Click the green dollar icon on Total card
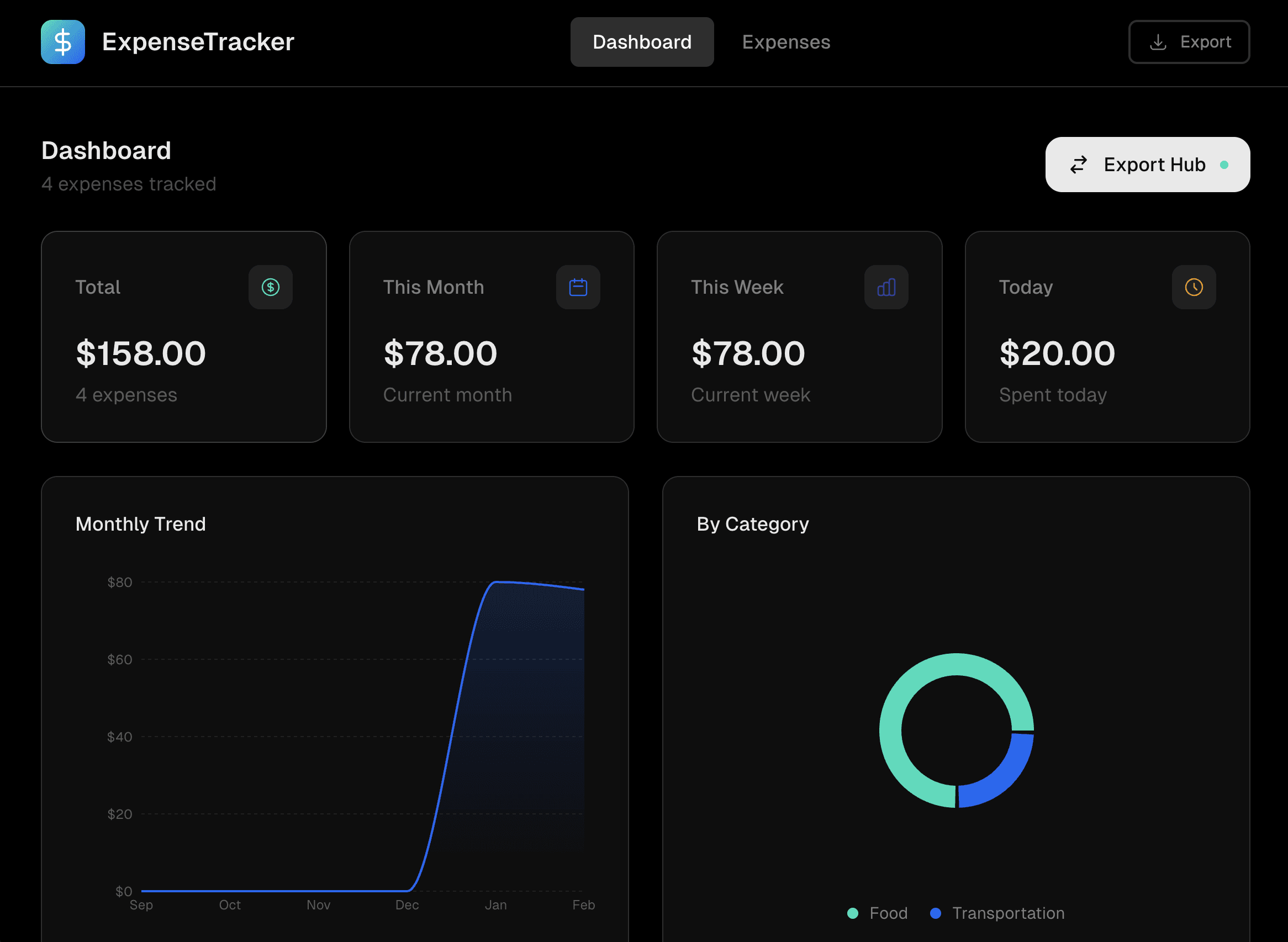The image size is (1288, 942). click(x=271, y=287)
